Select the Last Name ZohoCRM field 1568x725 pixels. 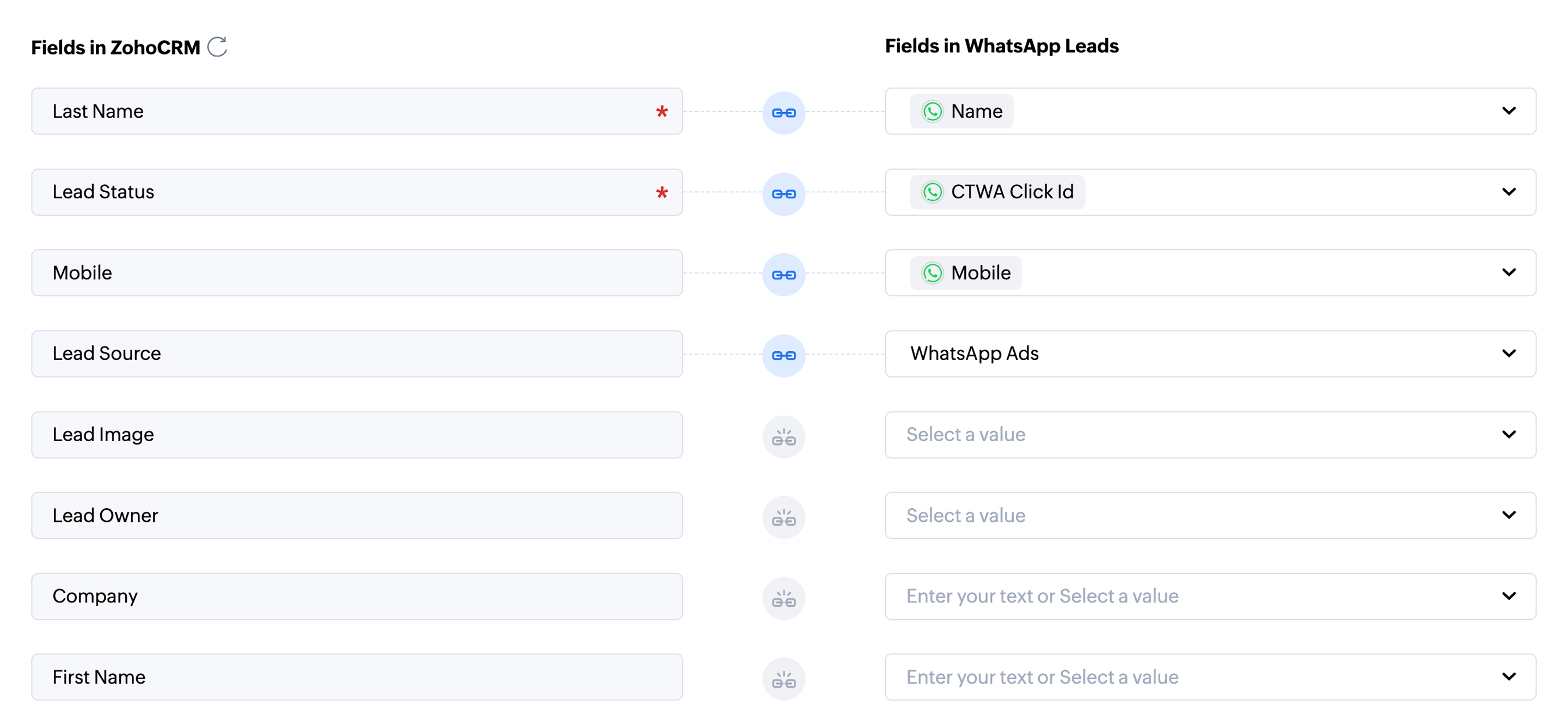click(357, 112)
